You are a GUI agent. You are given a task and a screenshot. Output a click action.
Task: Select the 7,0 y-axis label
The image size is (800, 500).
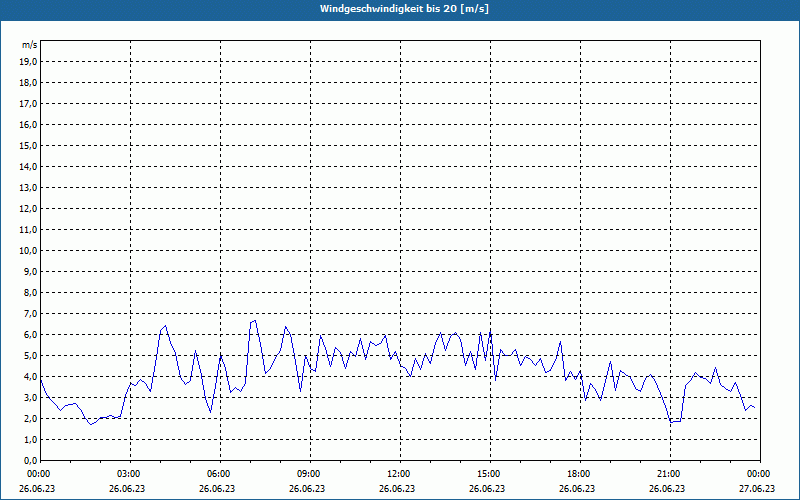[31, 314]
